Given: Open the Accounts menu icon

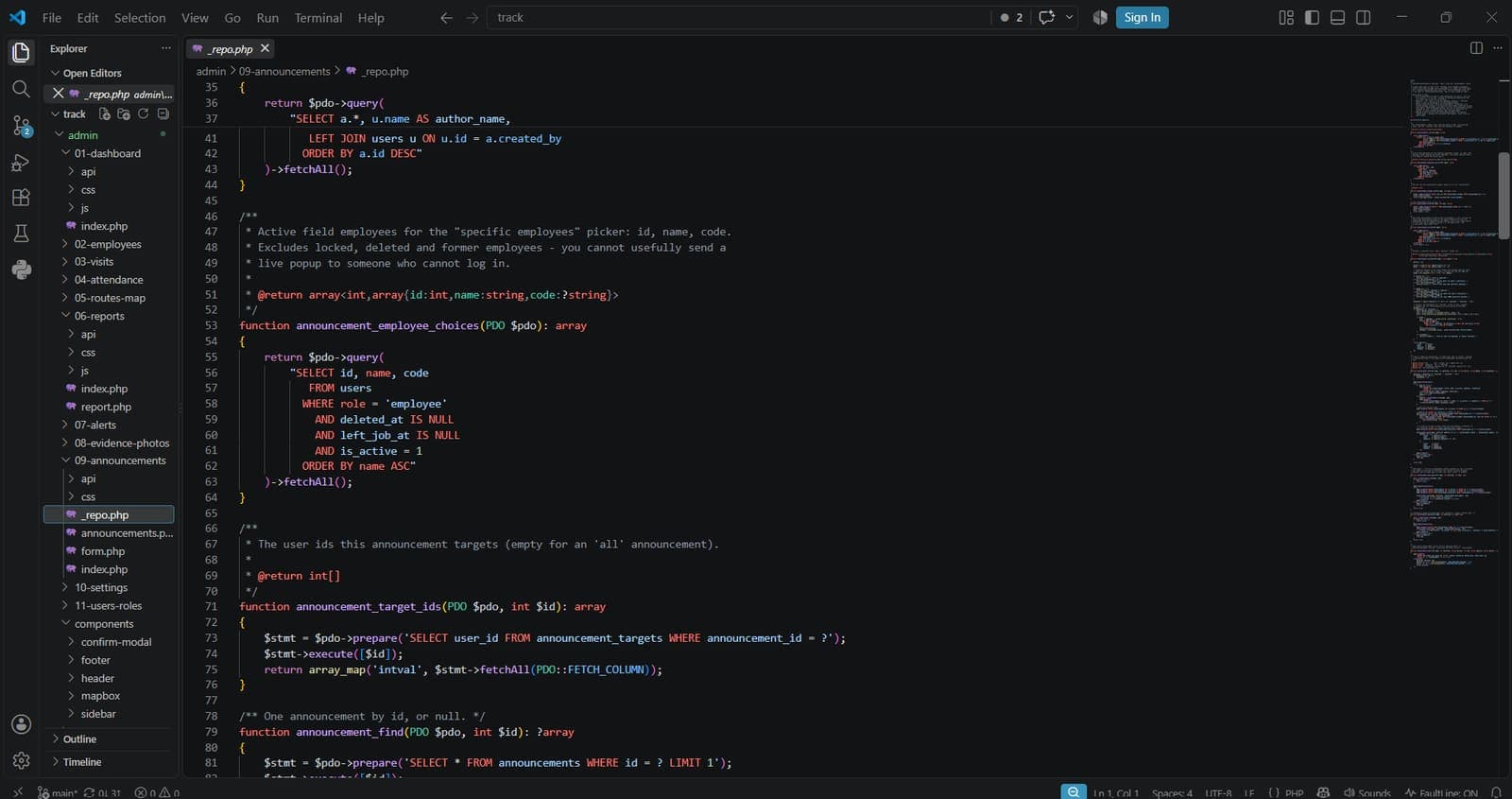Looking at the screenshot, I should coord(21,724).
